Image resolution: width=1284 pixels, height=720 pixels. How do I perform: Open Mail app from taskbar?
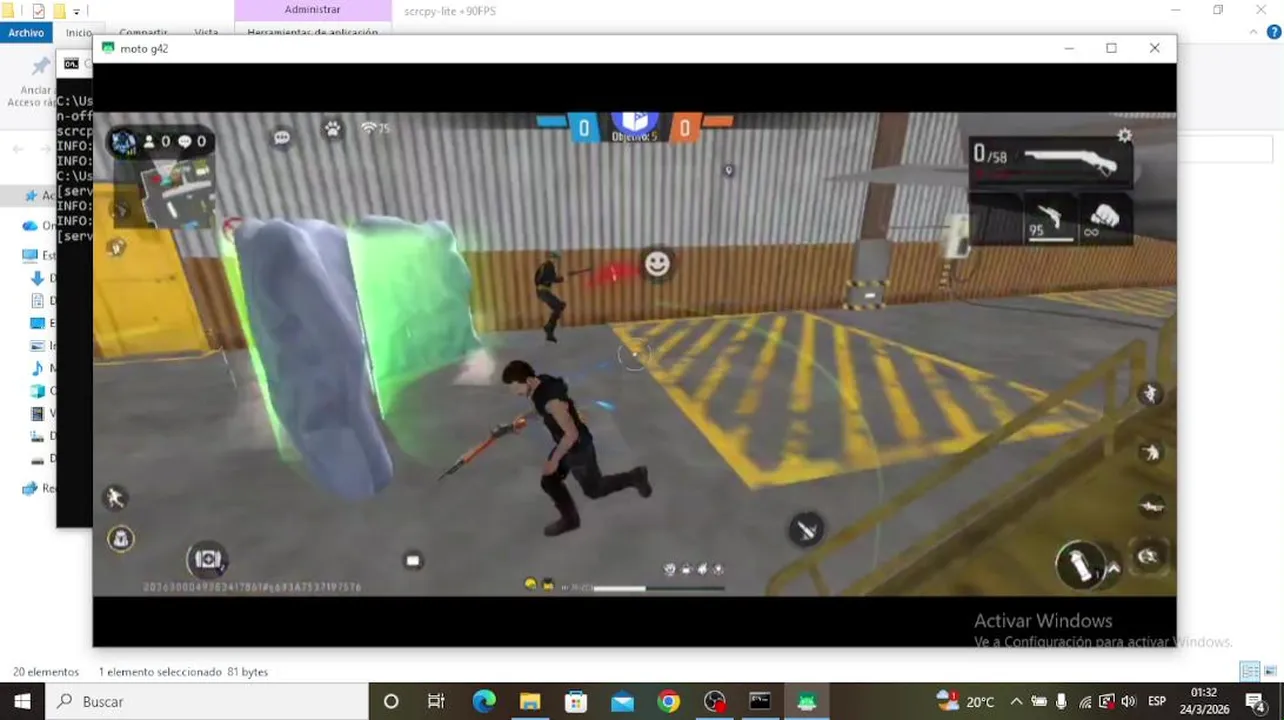pos(622,701)
